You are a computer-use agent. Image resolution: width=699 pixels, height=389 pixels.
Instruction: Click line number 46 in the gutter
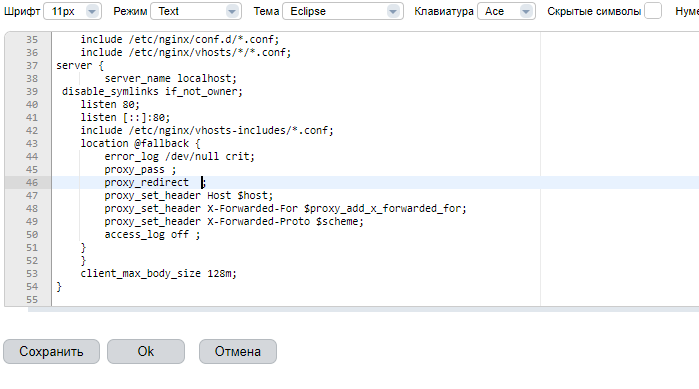pyautogui.click(x=32, y=183)
